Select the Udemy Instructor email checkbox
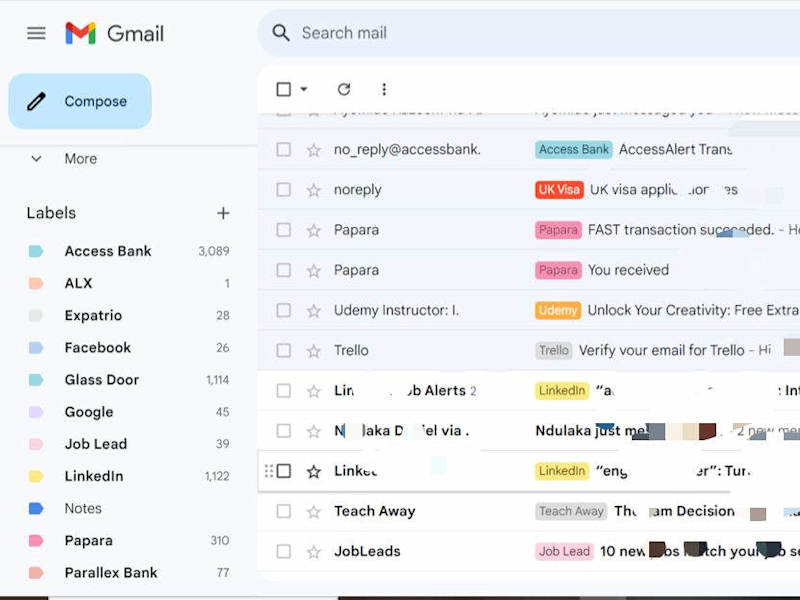This screenshot has height=600, width=800. coord(284,310)
